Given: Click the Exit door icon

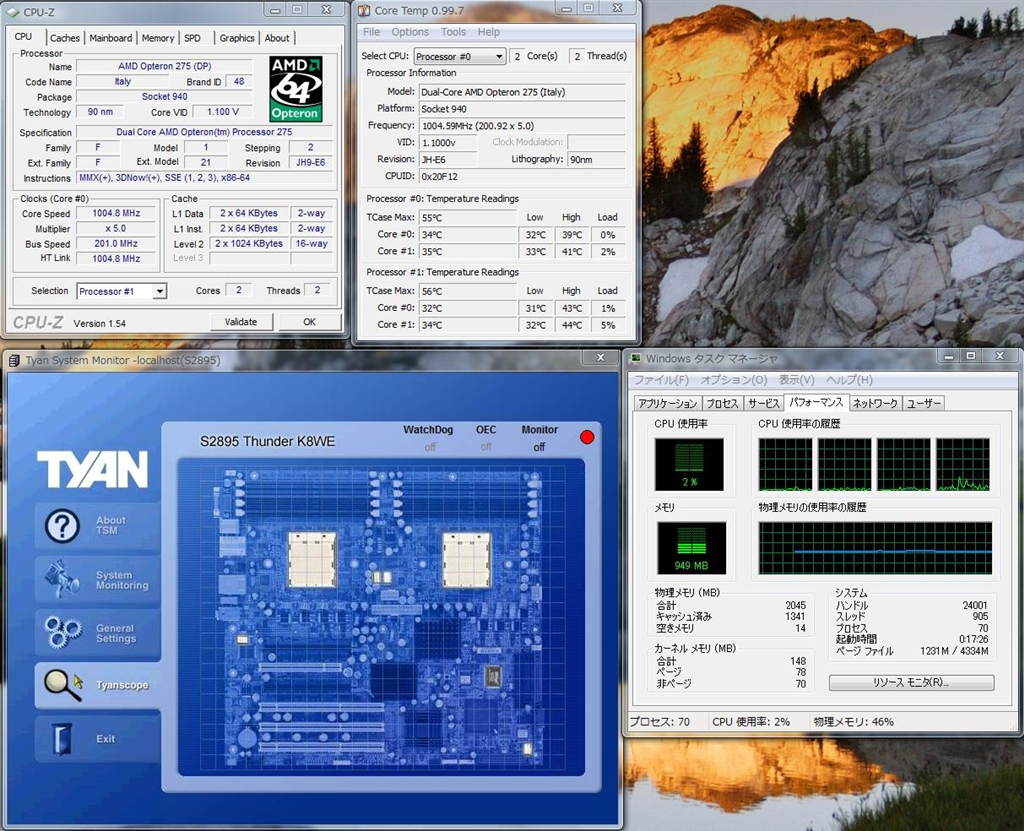Looking at the screenshot, I should point(62,739).
